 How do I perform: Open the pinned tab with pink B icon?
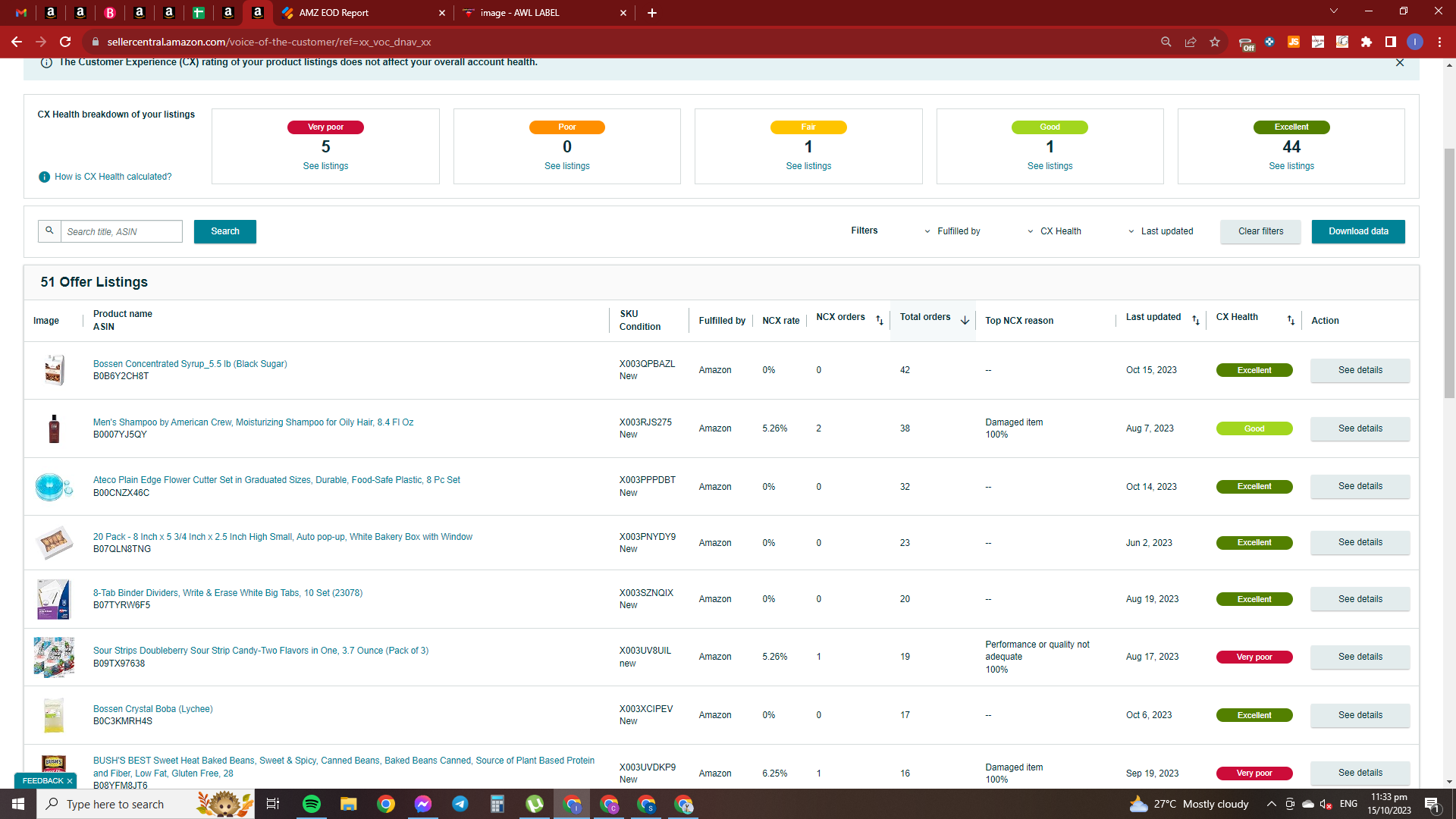tap(110, 13)
